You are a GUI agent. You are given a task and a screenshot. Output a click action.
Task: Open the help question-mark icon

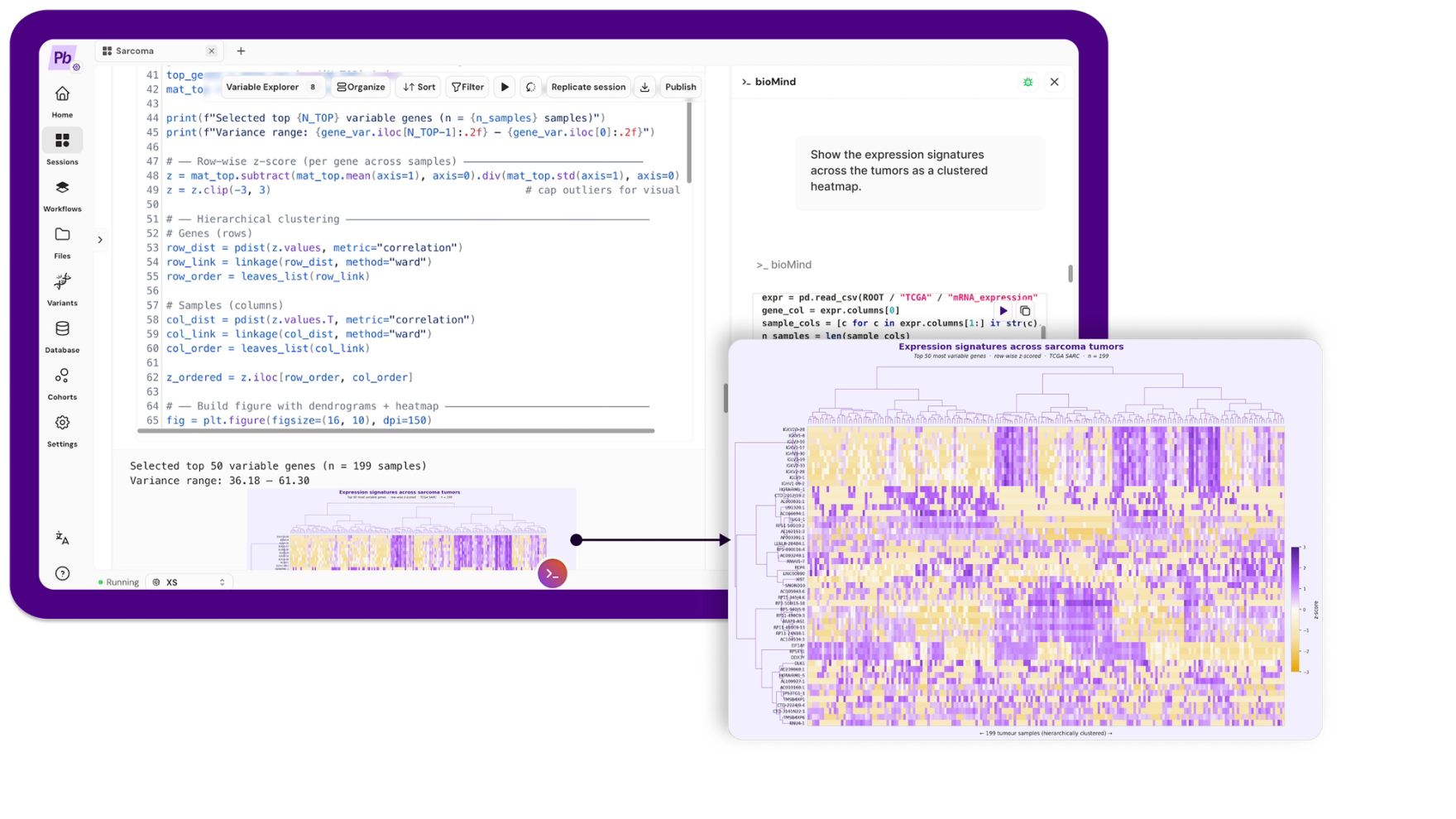(63, 573)
